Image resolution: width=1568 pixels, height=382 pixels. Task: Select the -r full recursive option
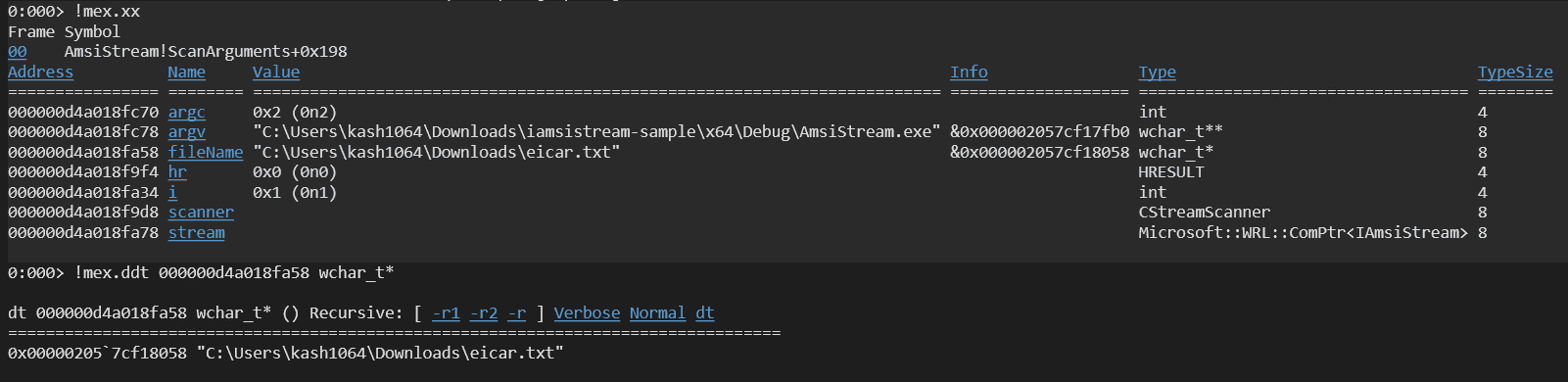pos(517,313)
